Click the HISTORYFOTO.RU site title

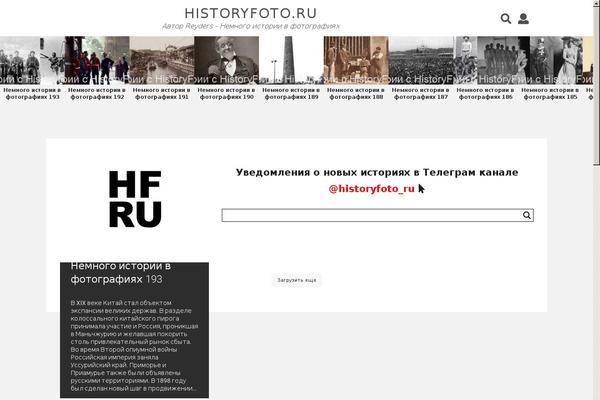(x=251, y=13)
